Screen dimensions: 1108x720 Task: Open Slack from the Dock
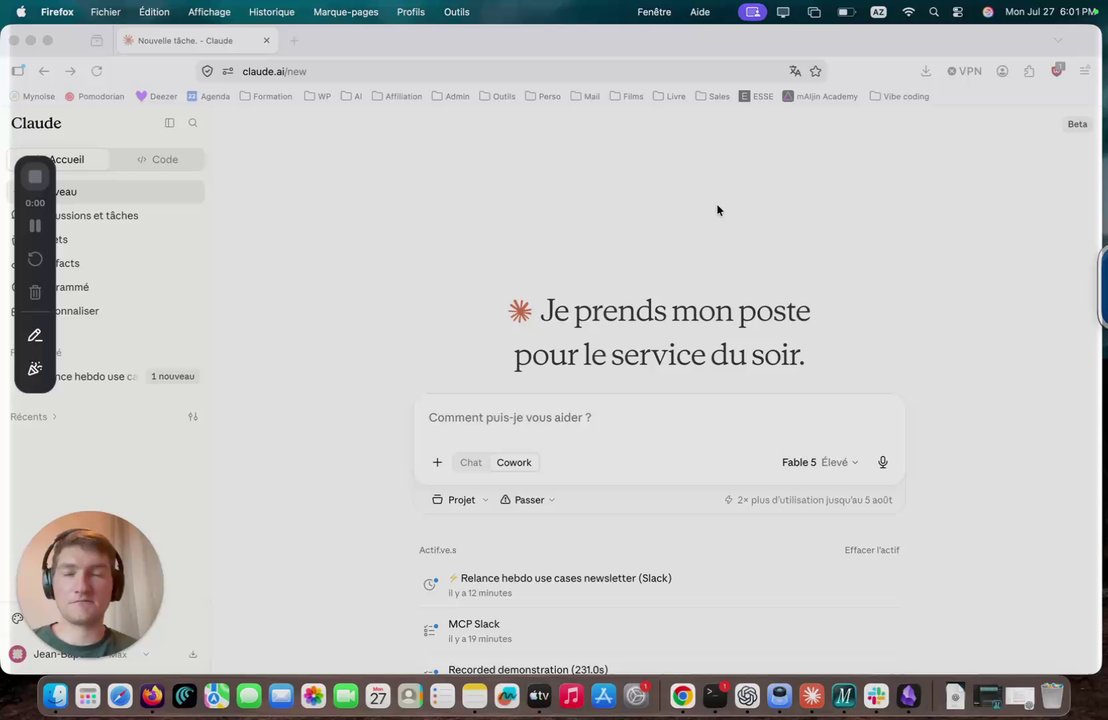[876, 697]
